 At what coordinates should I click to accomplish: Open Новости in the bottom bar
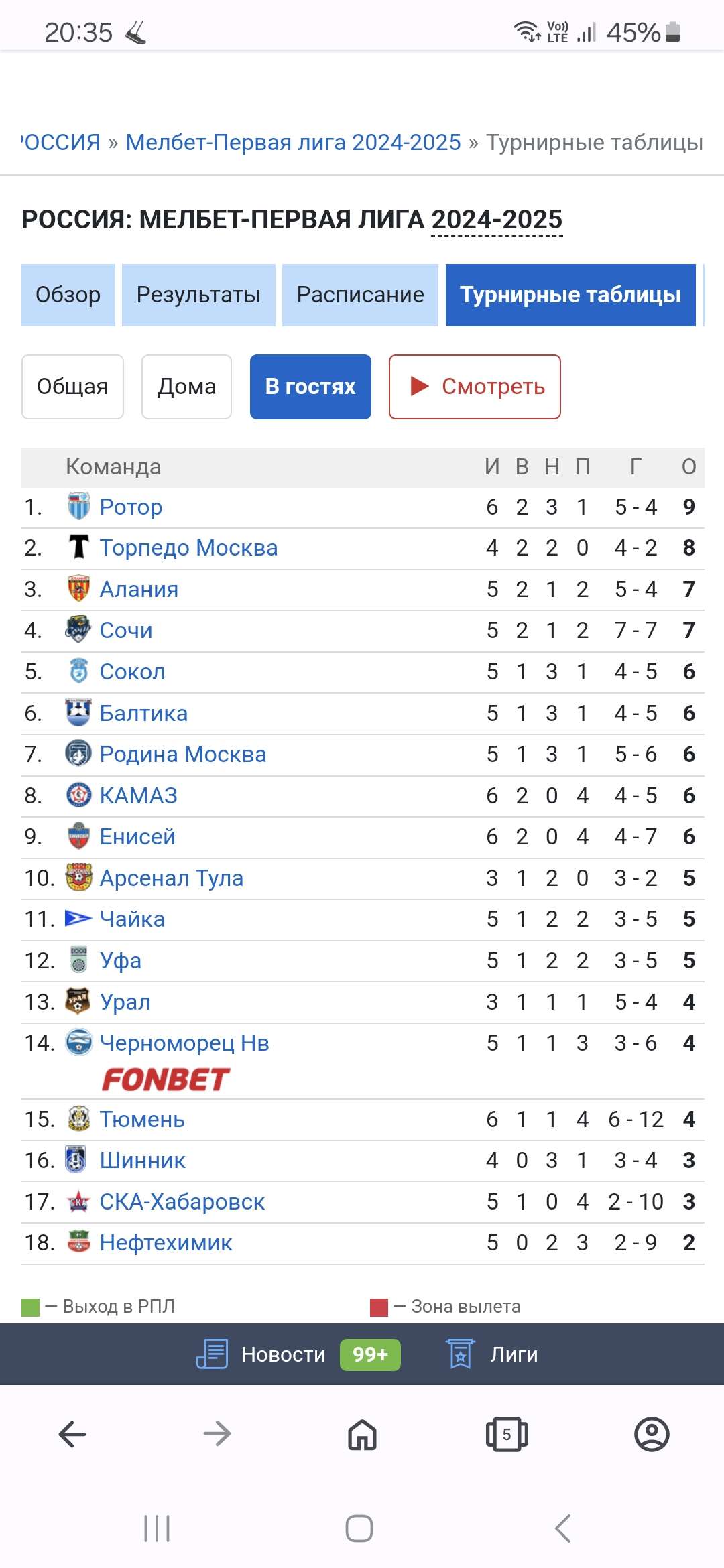[283, 1354]
